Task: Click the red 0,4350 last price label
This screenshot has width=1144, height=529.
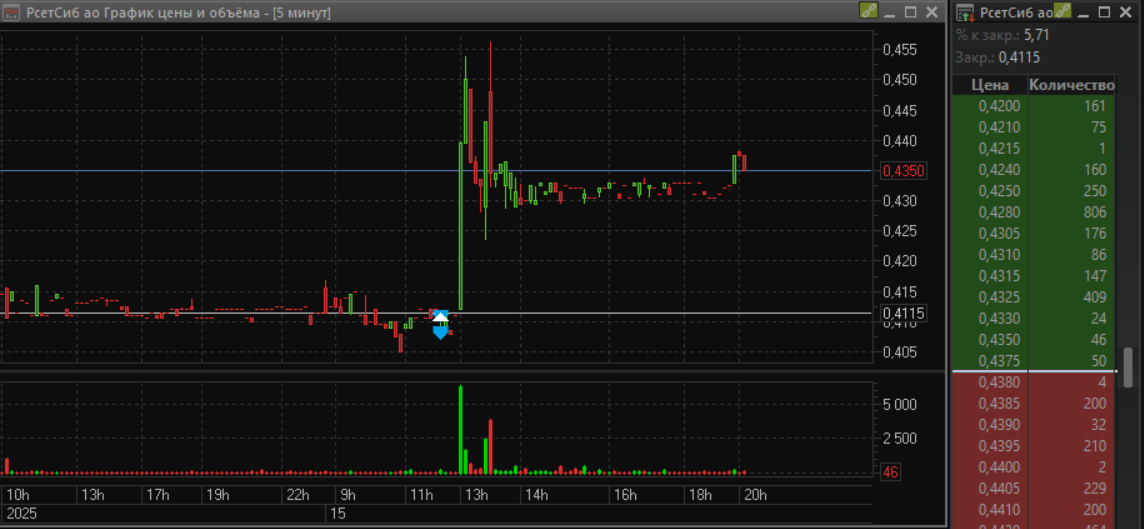Action: coord(904,171)
